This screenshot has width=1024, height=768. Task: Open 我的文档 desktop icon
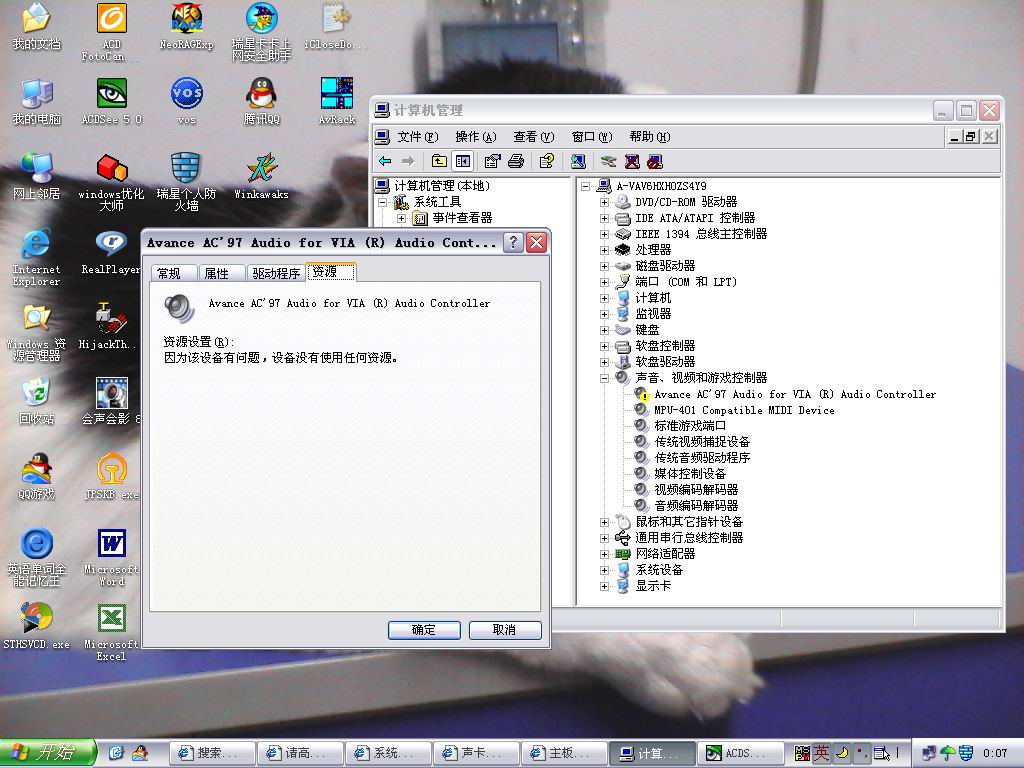(x=37, y=26)
